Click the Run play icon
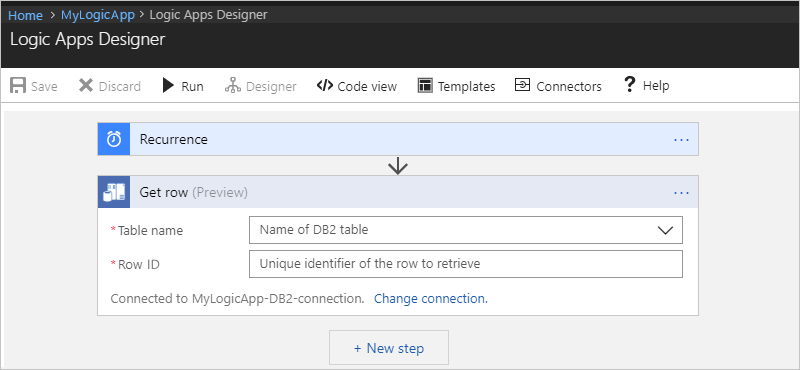Viewport: 800px width, 370px height. coord(168,85)
